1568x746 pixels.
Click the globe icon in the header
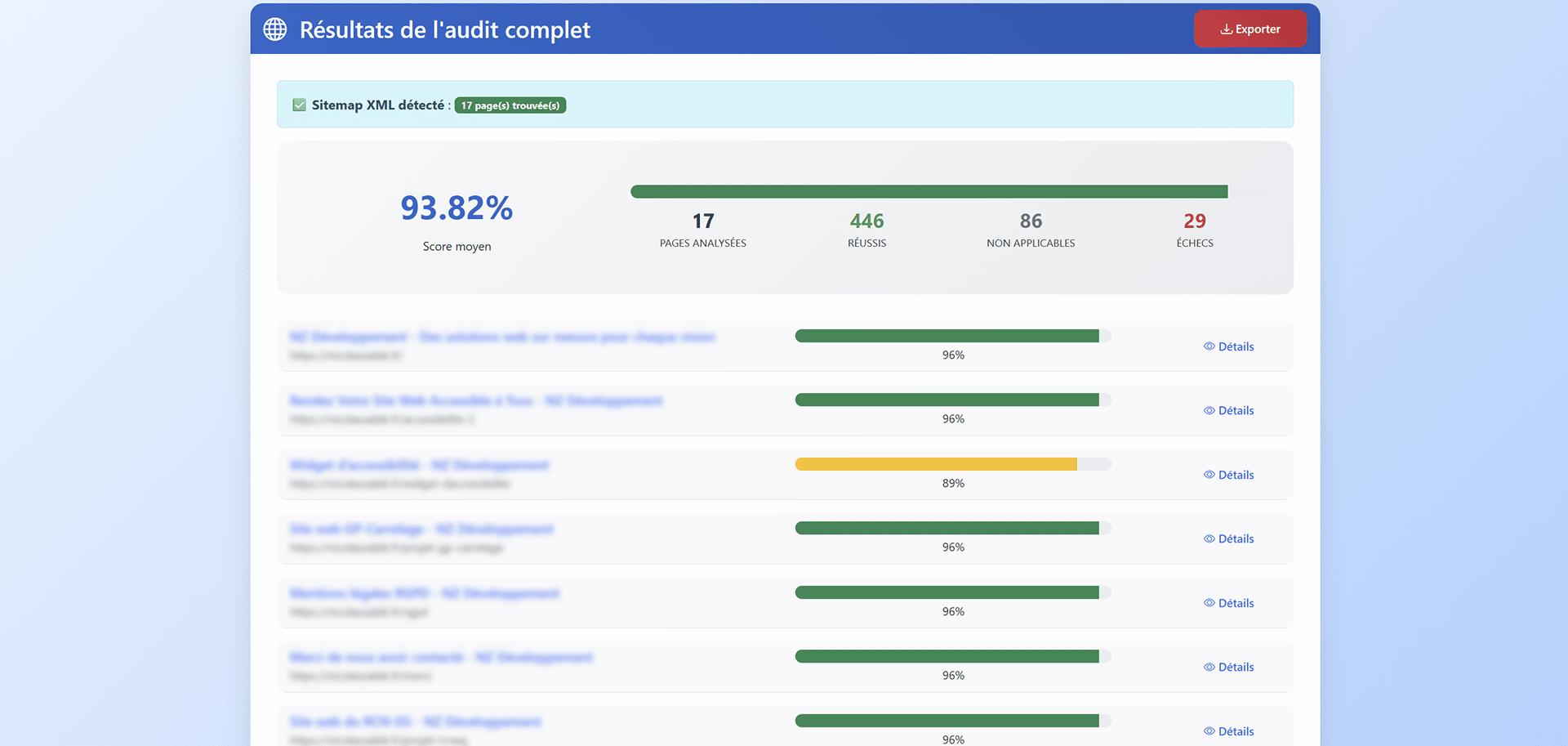(275, 29)
